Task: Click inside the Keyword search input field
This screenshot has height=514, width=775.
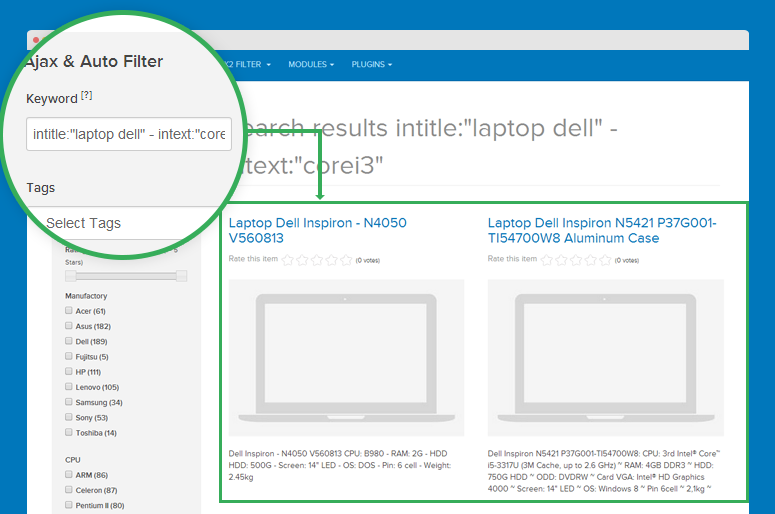Action: (129, 133)
